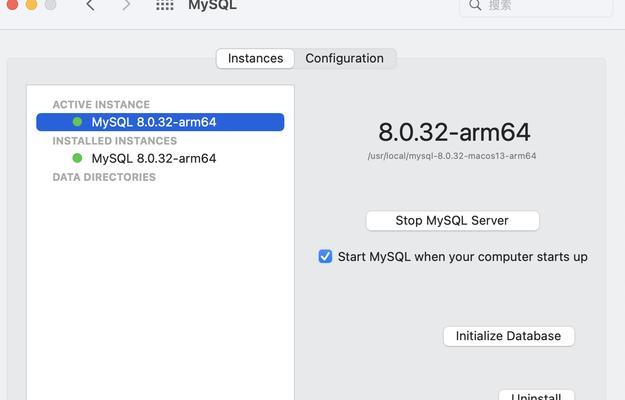
Task: Click the green status dot under Active Instance
Action: [x=77, y=122]
